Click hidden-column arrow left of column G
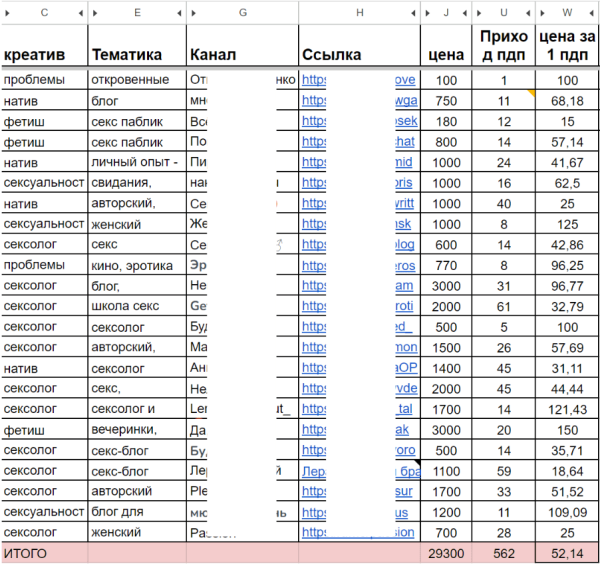Image resolution: width=600 pixels, height=564 pixels. click(x=195, y=13)
